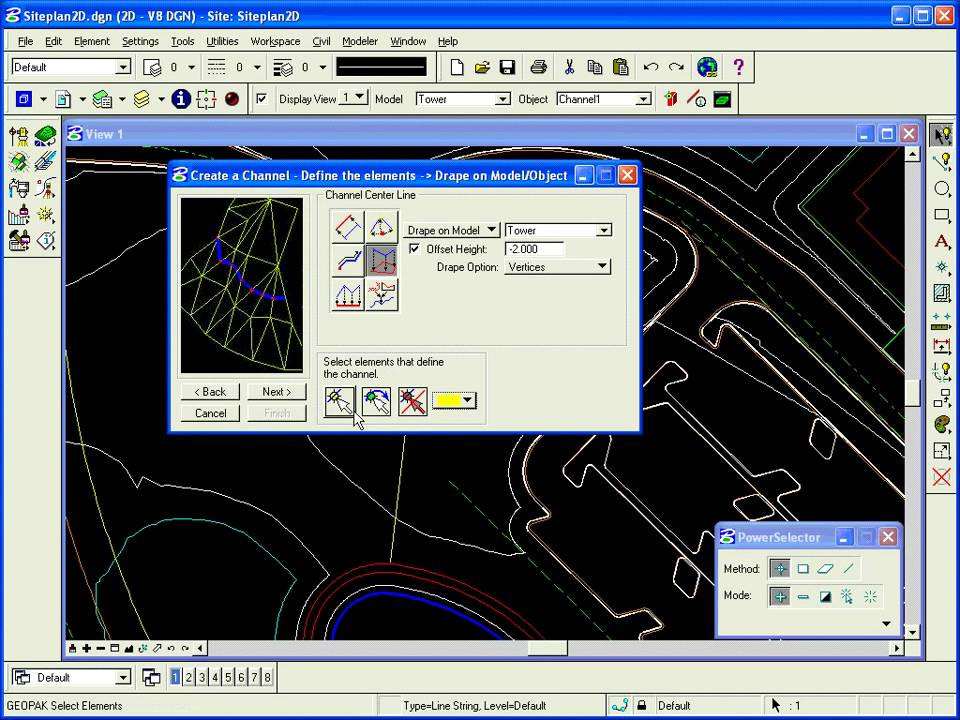Select the profile-line channel method icon

coord(347,261)
